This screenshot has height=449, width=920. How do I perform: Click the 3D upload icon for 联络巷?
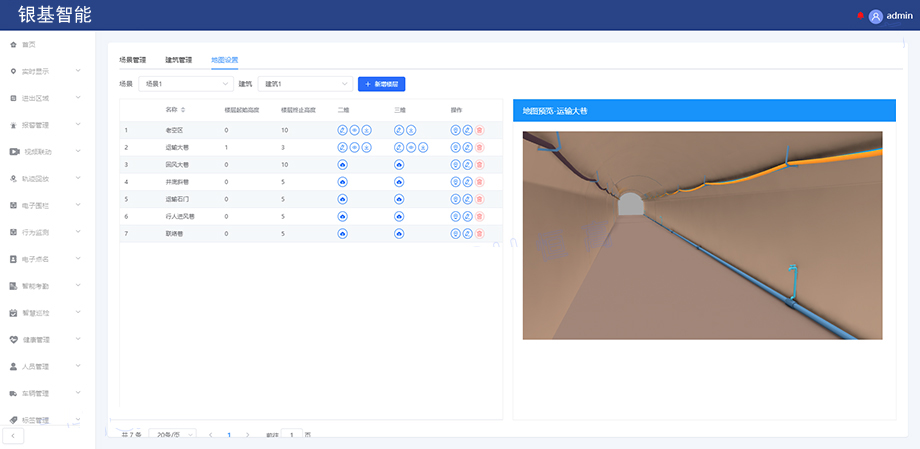(x=399, y=233)
